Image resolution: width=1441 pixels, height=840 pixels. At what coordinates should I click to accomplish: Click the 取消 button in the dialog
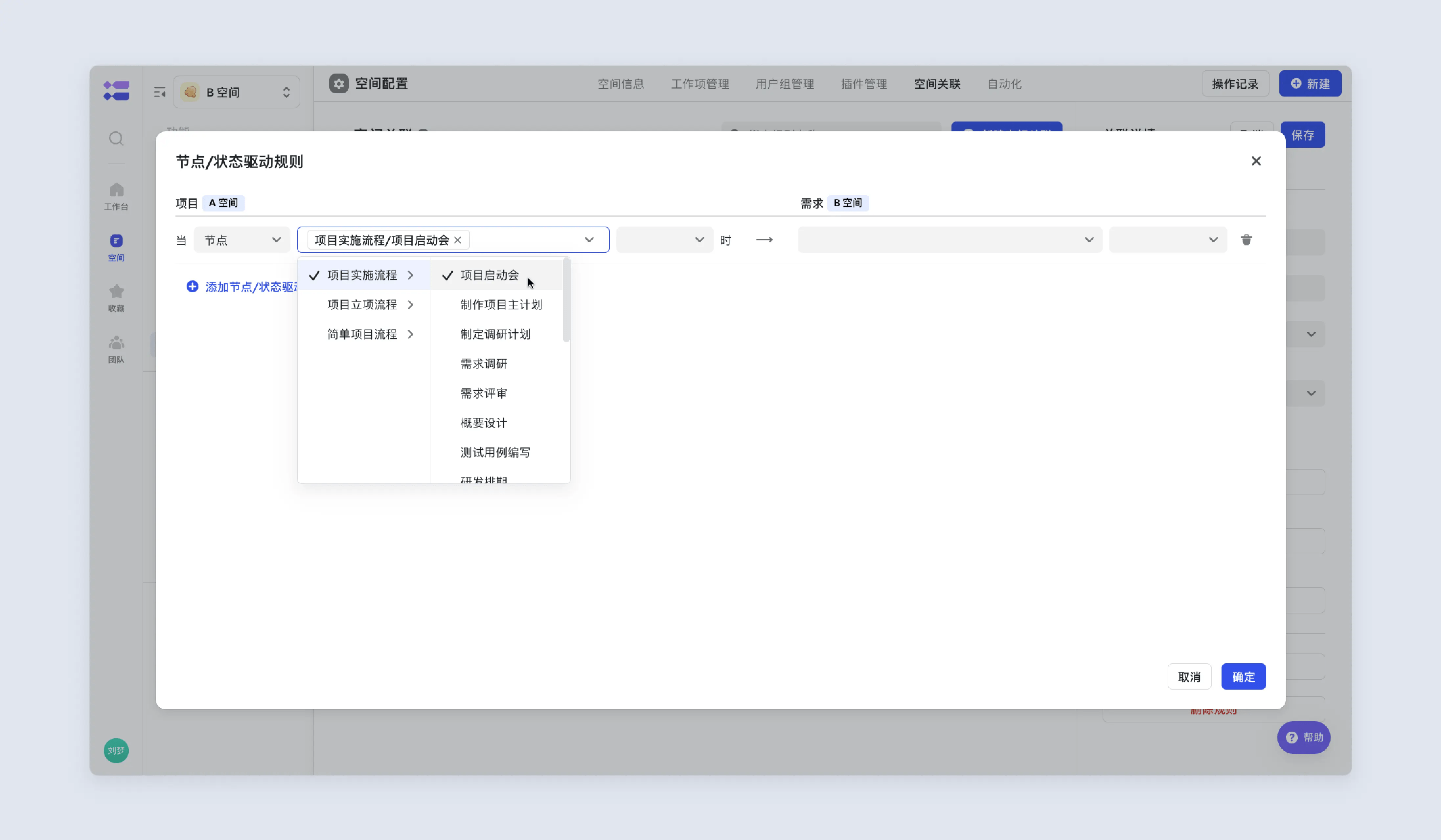pos(1189,676)
